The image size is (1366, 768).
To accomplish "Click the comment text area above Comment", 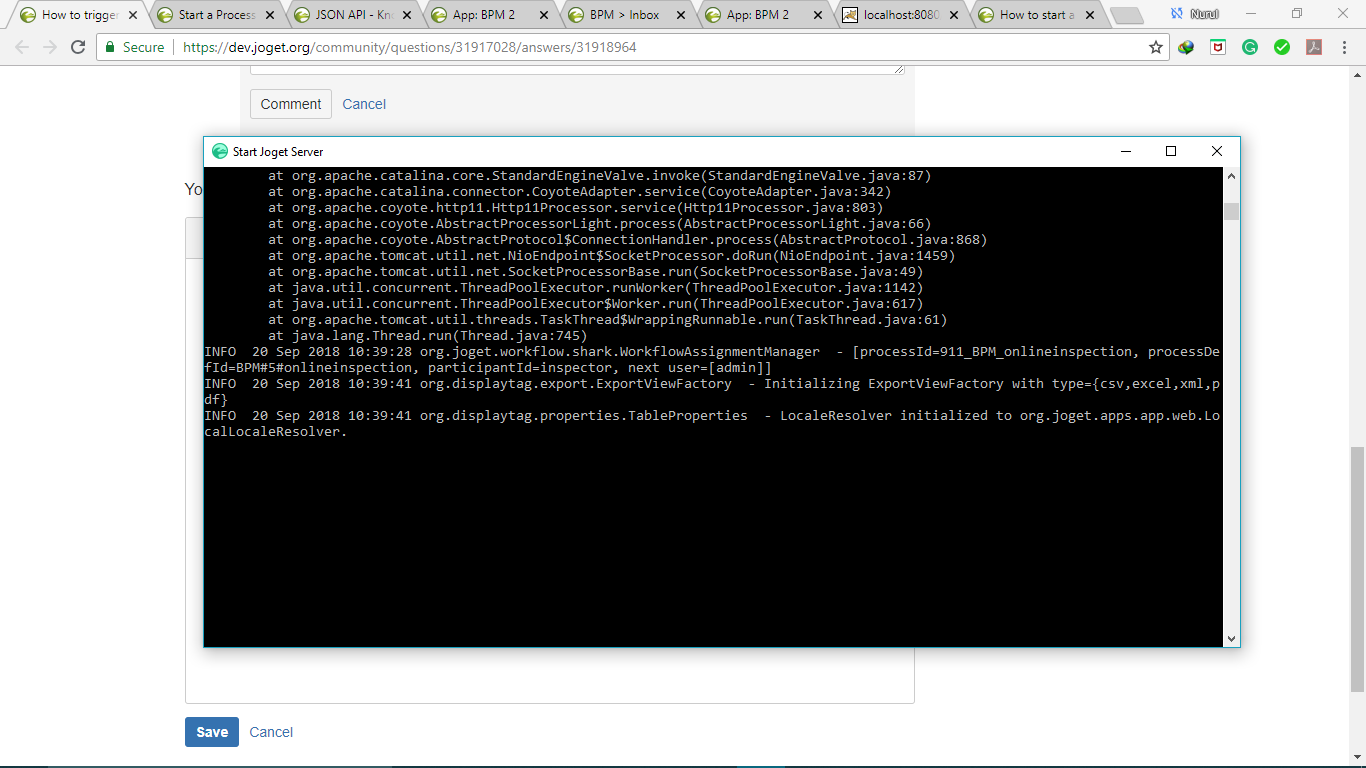I will click(x=577, y=70).
